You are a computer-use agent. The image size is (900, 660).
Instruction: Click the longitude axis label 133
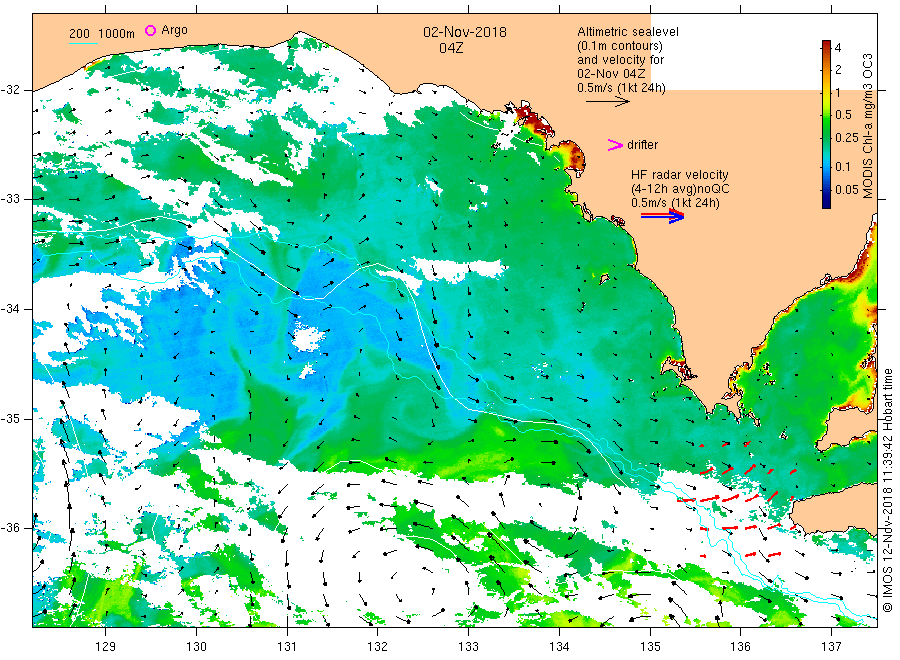(468, 647)
